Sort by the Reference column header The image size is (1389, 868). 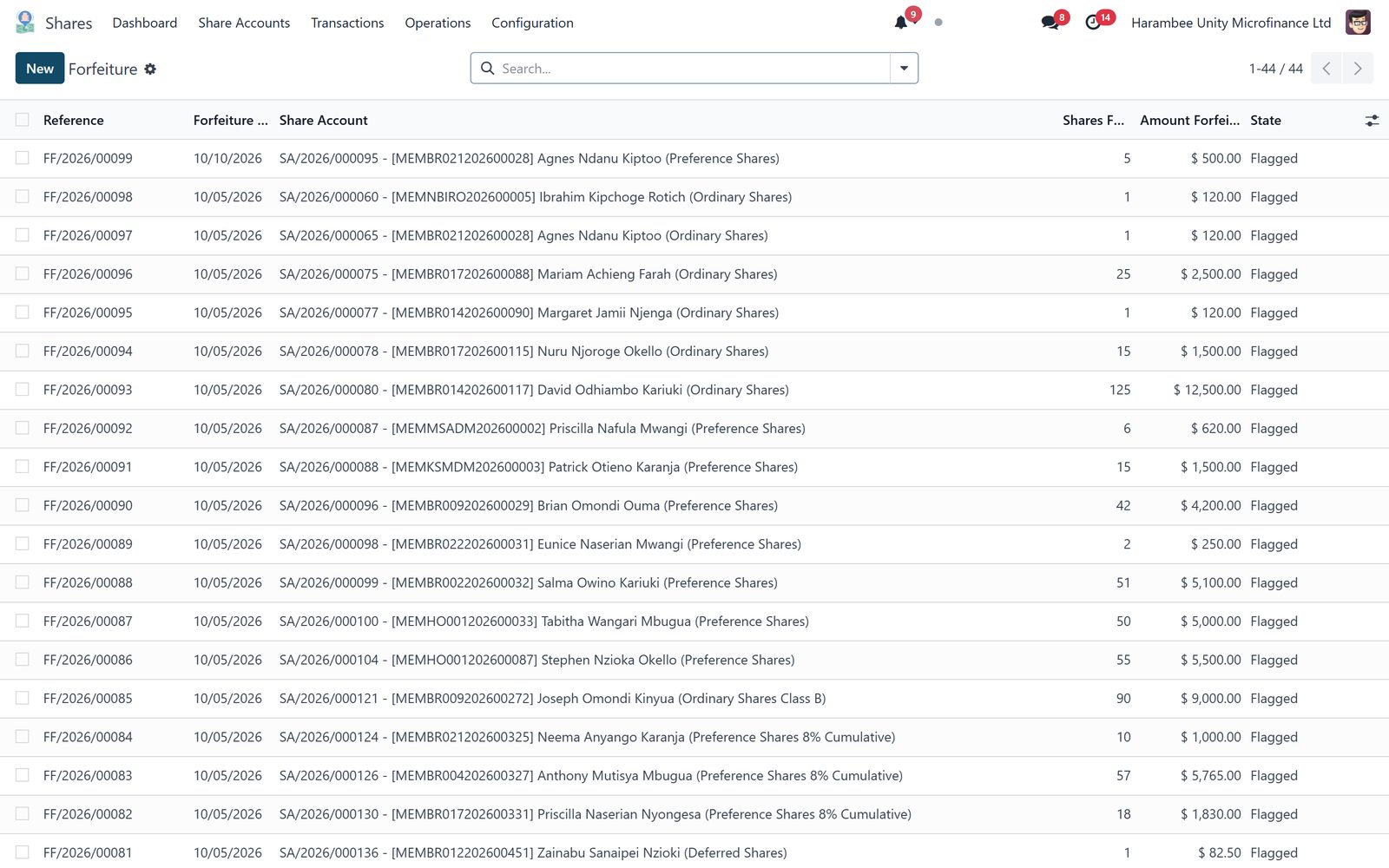74,121
